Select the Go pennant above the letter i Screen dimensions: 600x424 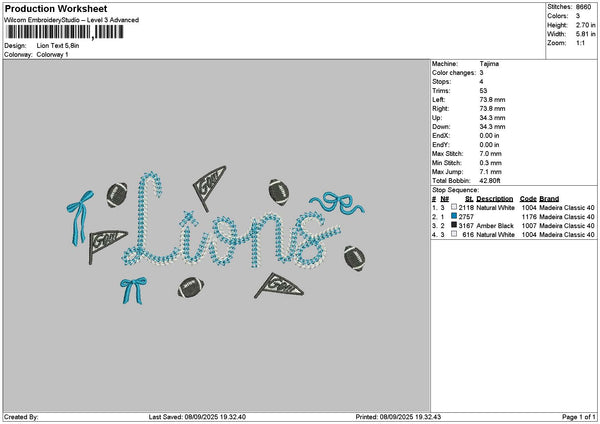tap(209, 188)
